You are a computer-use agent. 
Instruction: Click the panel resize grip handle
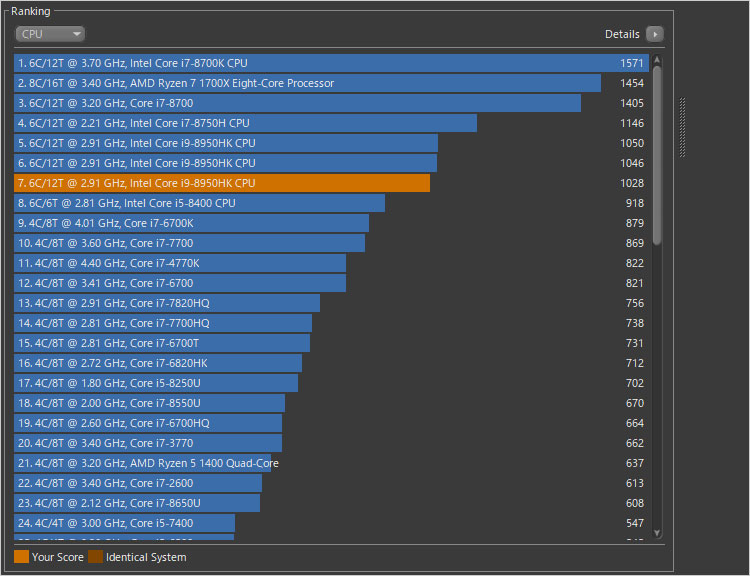click(683, 127)
